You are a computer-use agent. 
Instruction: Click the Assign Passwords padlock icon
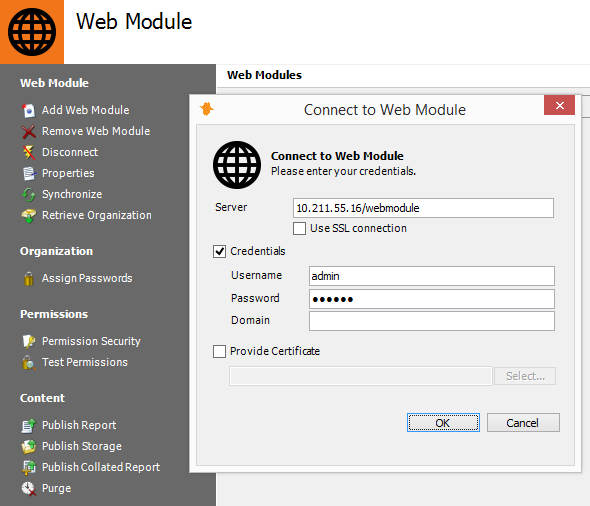(29, 279)
